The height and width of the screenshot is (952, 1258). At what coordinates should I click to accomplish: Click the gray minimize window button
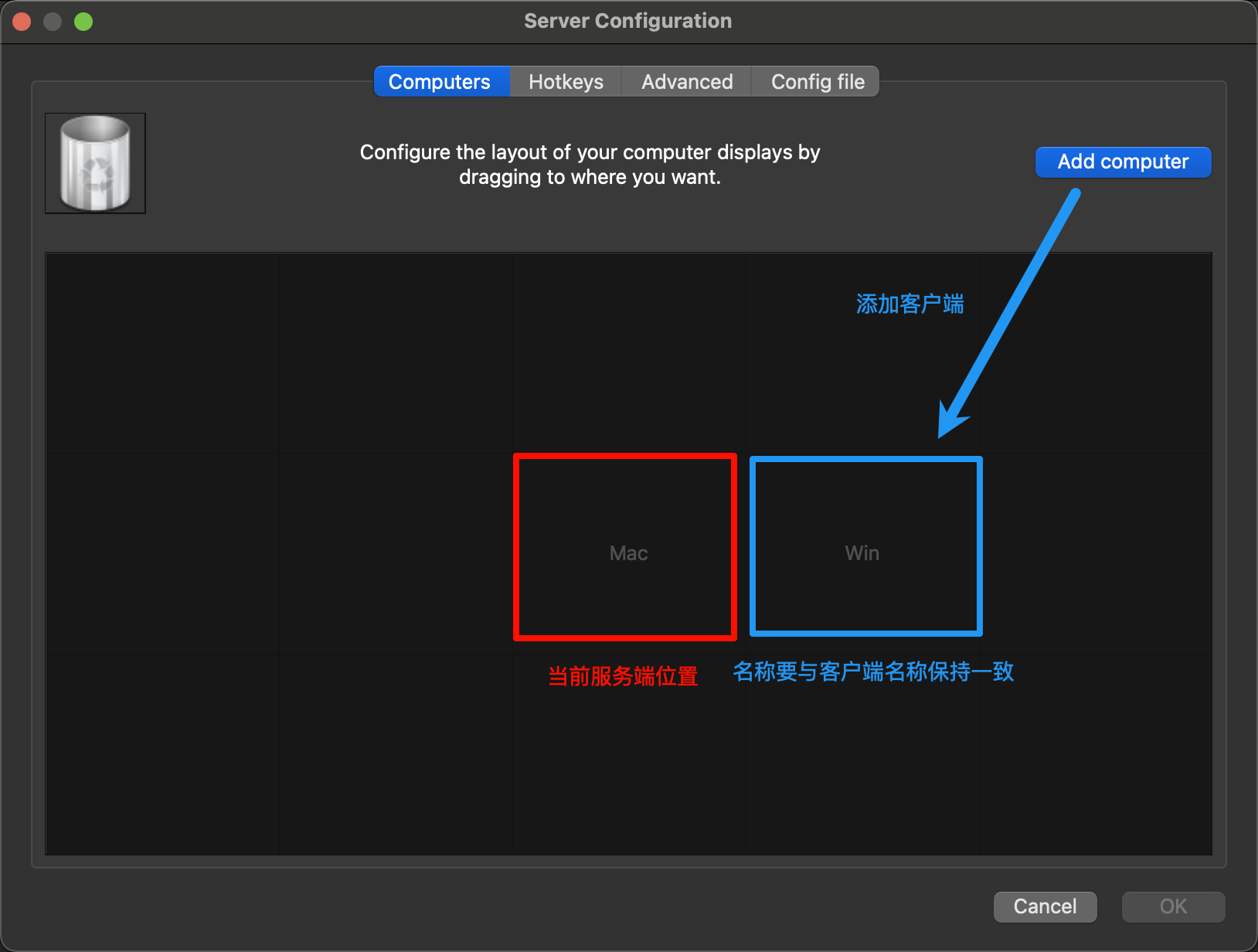point(53,22)
